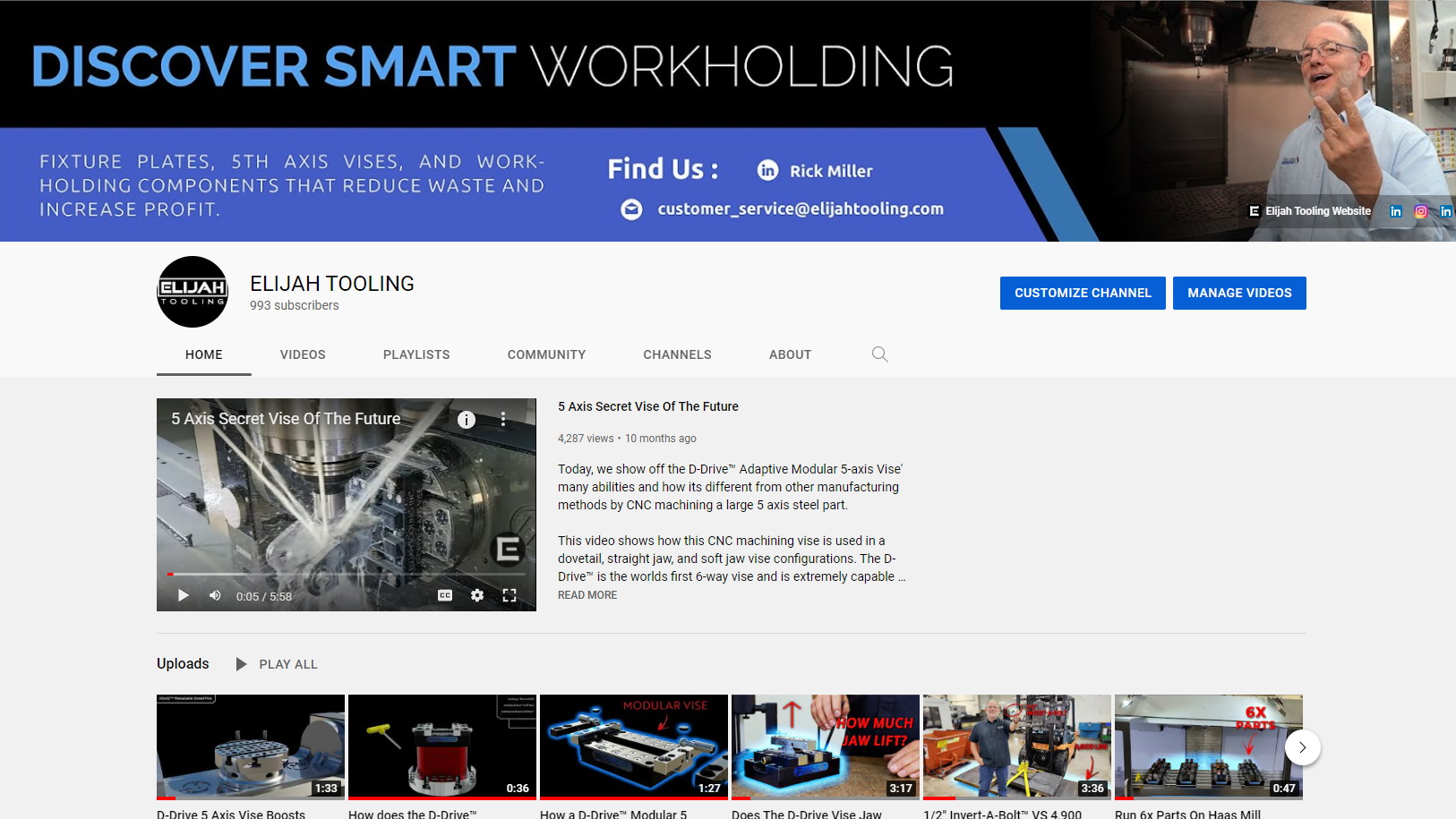Click the Uploads section heading
This screenshot has height=819, width=1456.
[x=183, y=663]
